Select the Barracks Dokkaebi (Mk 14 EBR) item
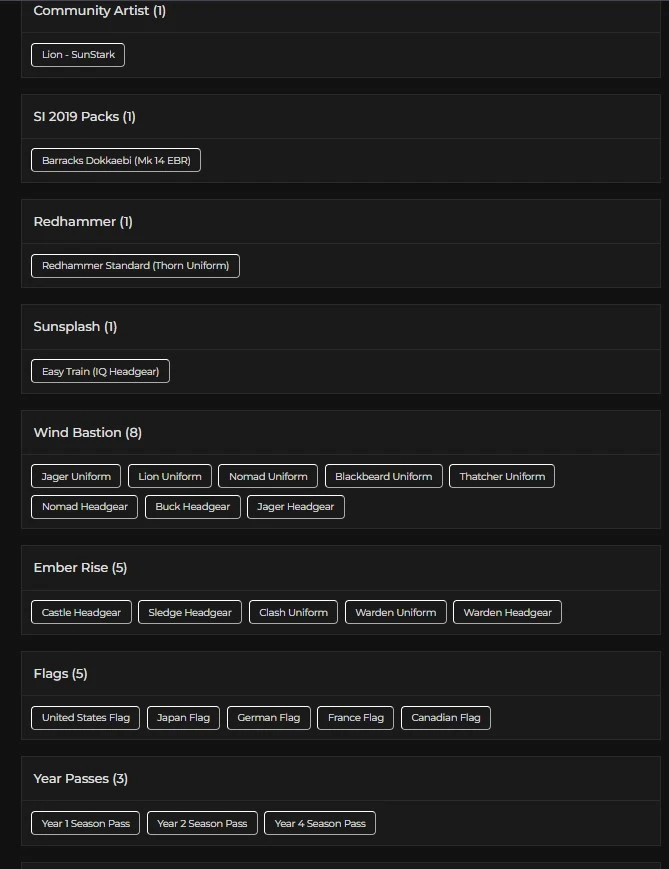Viewport: 669px width, 869px height. [x=116, y=160]
